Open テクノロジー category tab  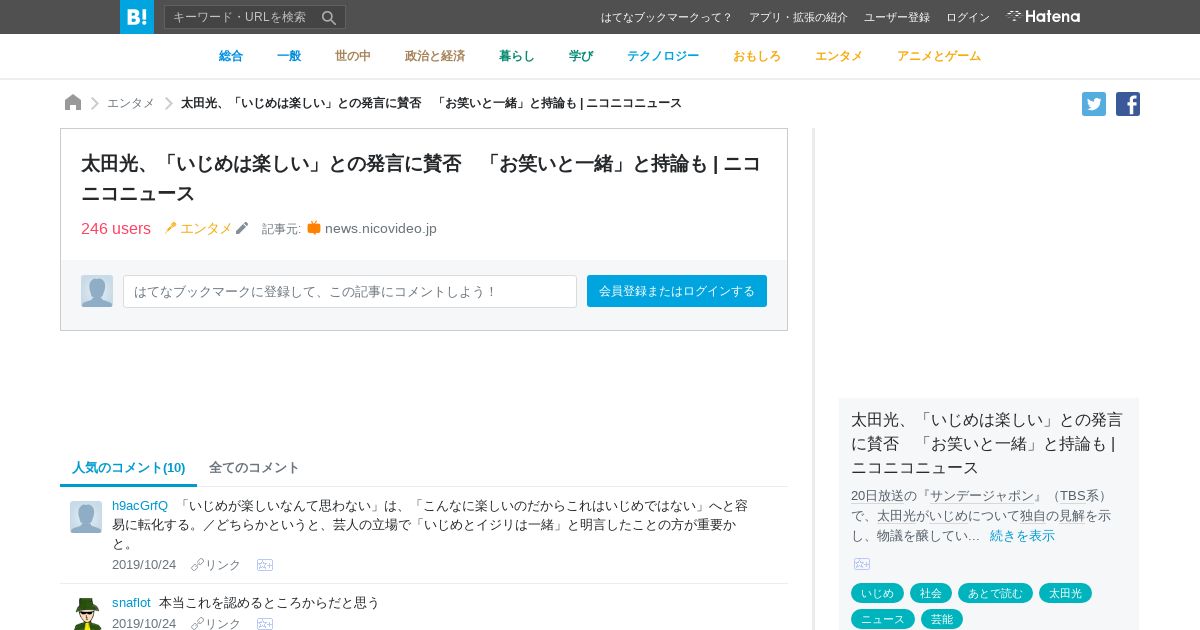[663, 56]
